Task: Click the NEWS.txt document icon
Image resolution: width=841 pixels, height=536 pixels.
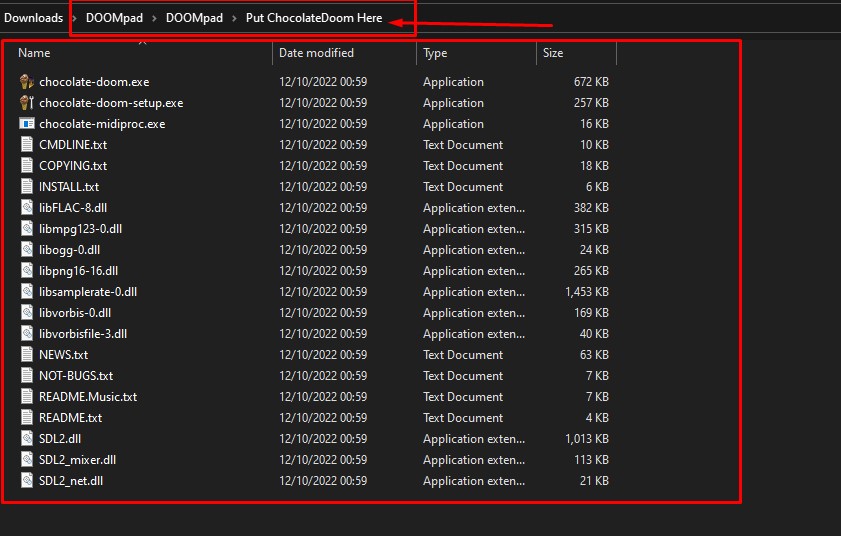Action: 26,355
